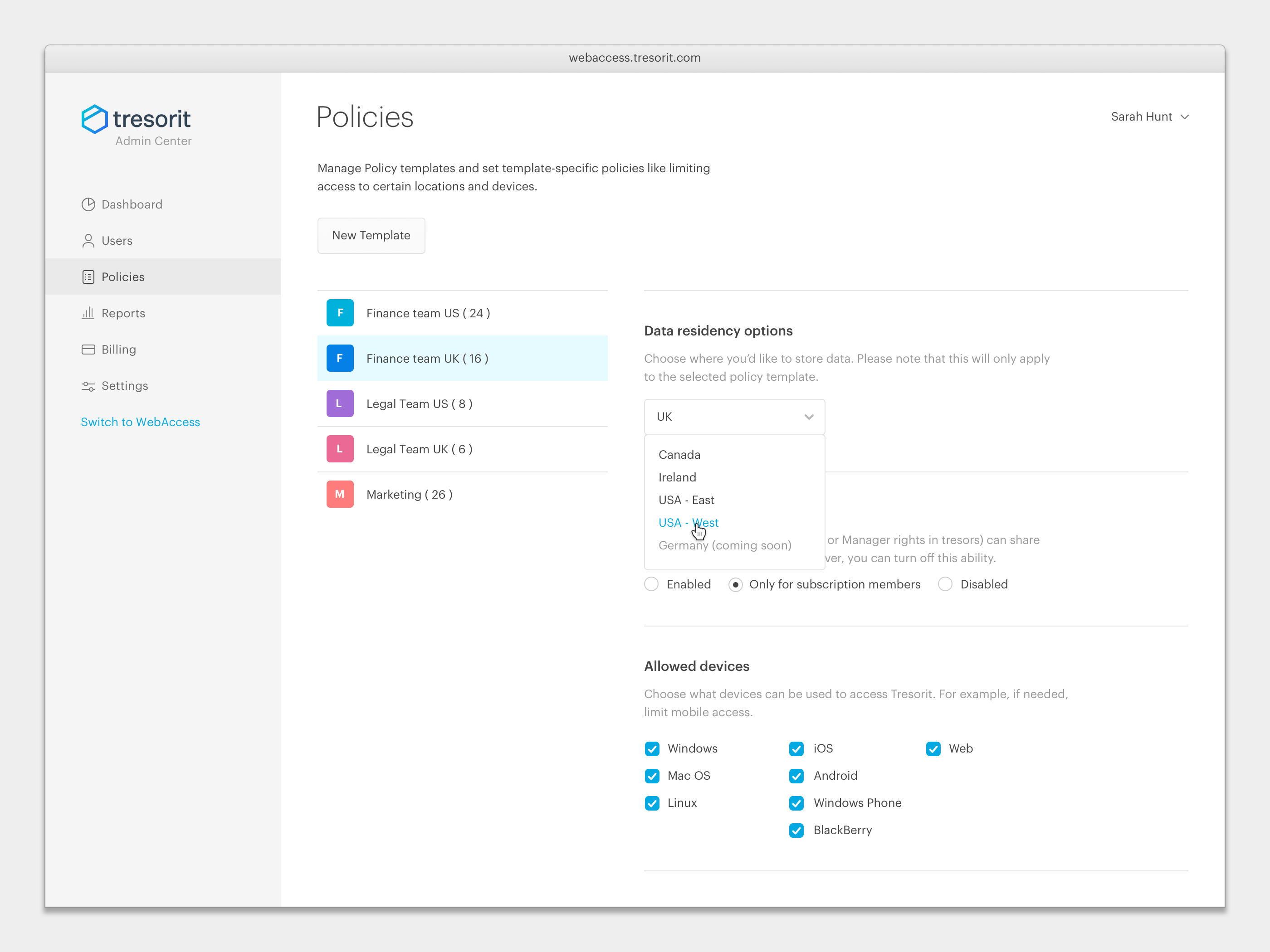Click the Dashboard icon in sidebar
The image size is (1270, 952).
point(88,204)
